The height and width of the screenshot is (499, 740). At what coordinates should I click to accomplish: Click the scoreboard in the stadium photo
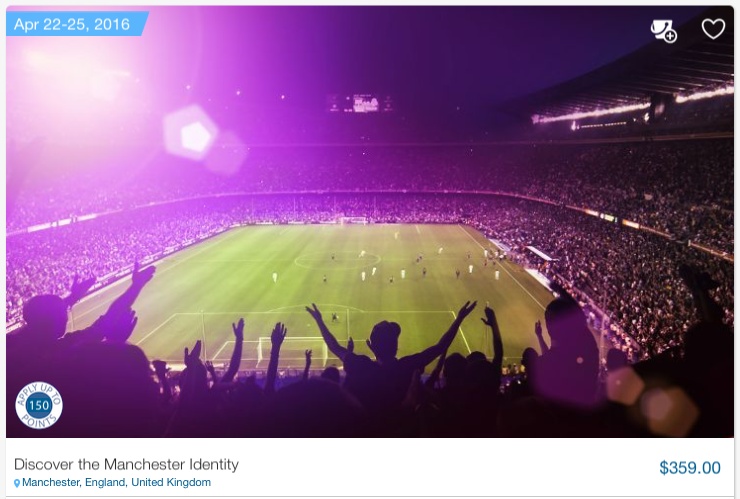point(360,103)
